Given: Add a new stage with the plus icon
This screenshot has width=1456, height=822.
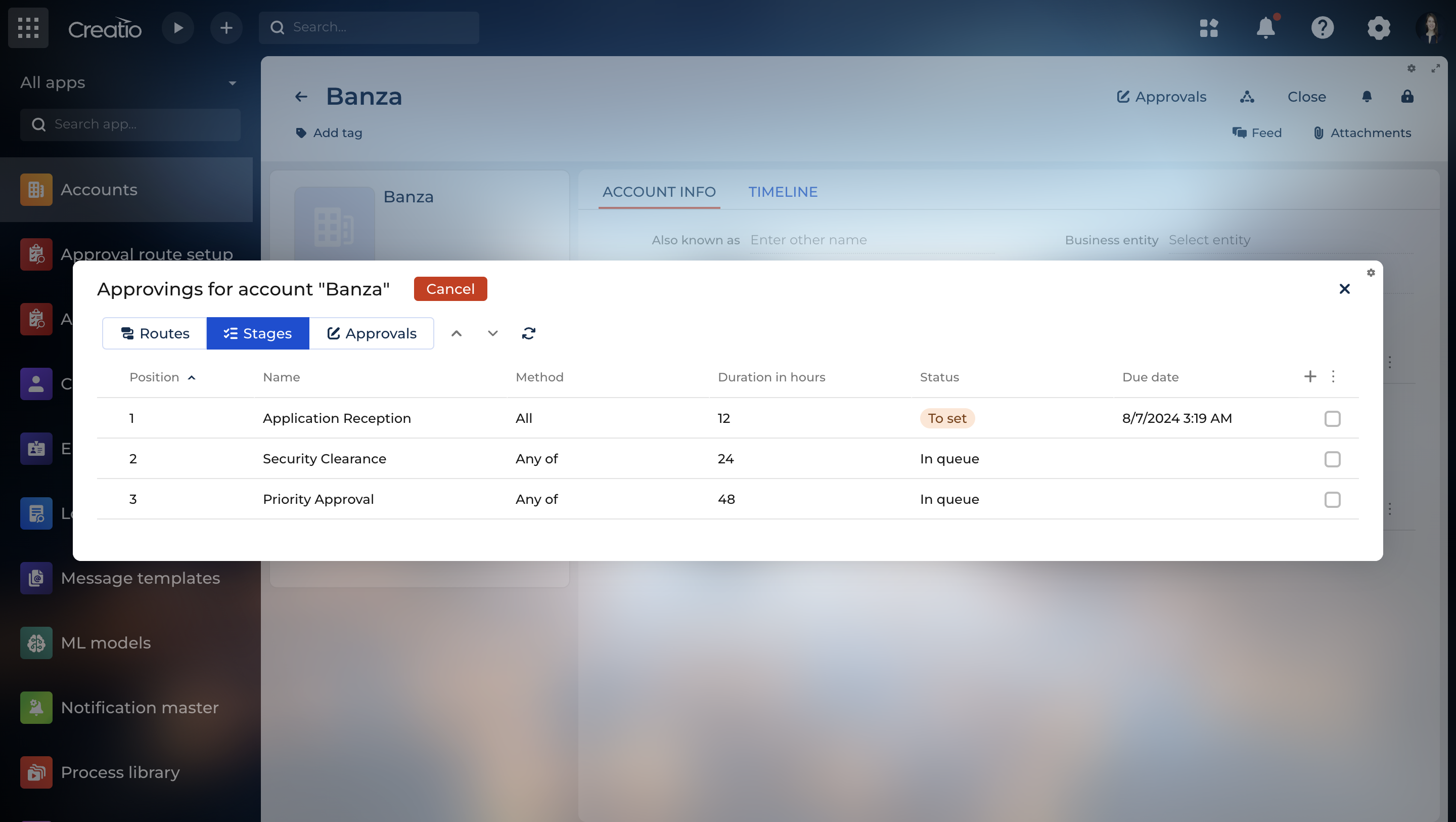Looking at the screenshot, I should [x=1310, y=376].
